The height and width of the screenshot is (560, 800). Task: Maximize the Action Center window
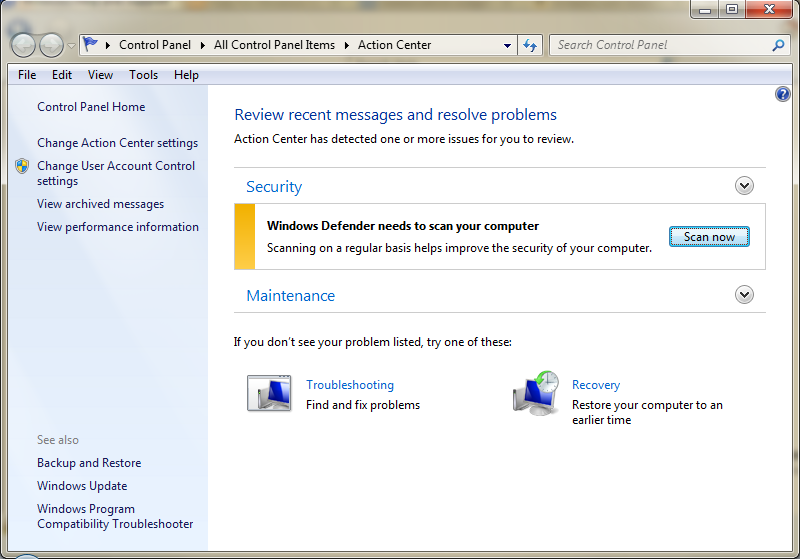tap(732, 9)
